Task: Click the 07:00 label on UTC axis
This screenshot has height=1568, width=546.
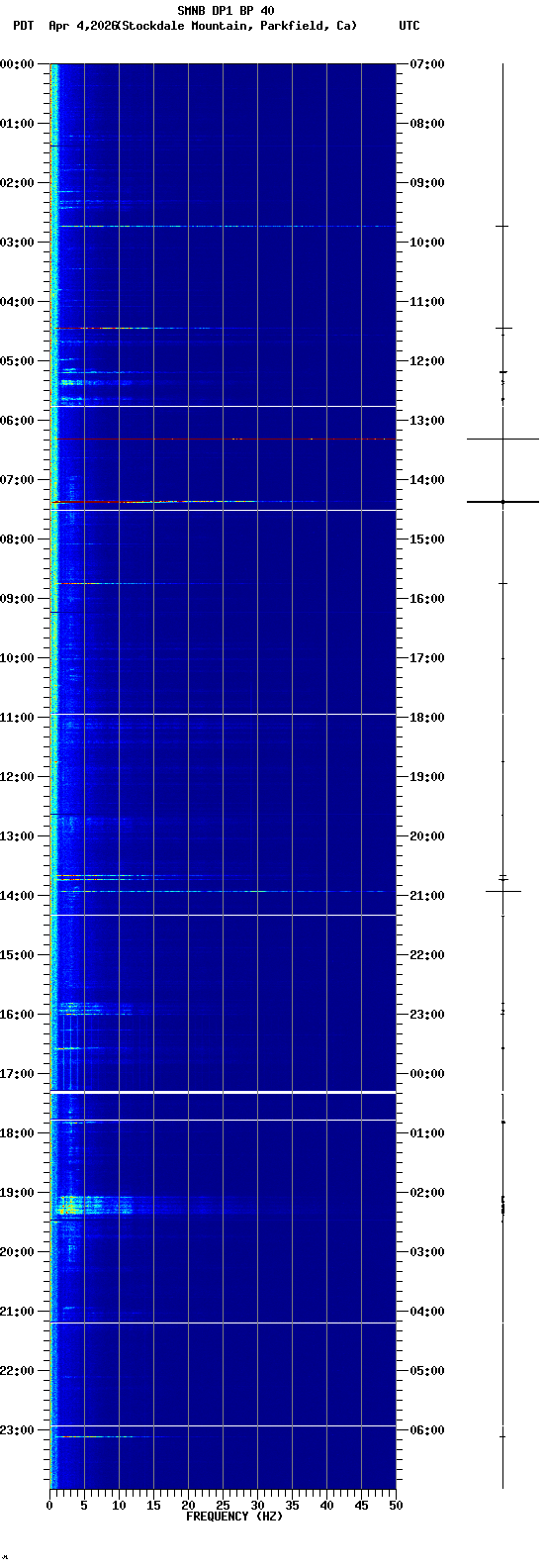Action: point(427,64)
